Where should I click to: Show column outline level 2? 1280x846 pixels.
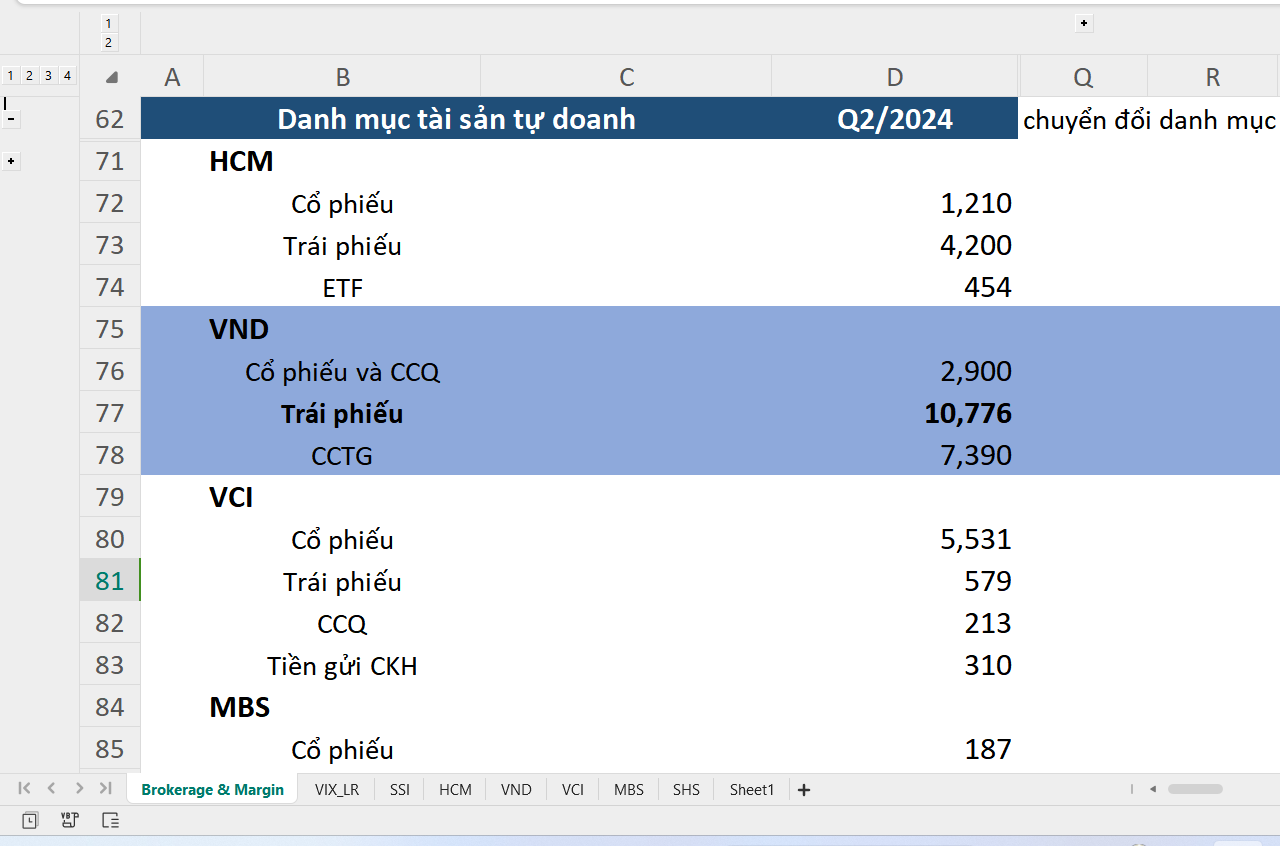[109, 42]
